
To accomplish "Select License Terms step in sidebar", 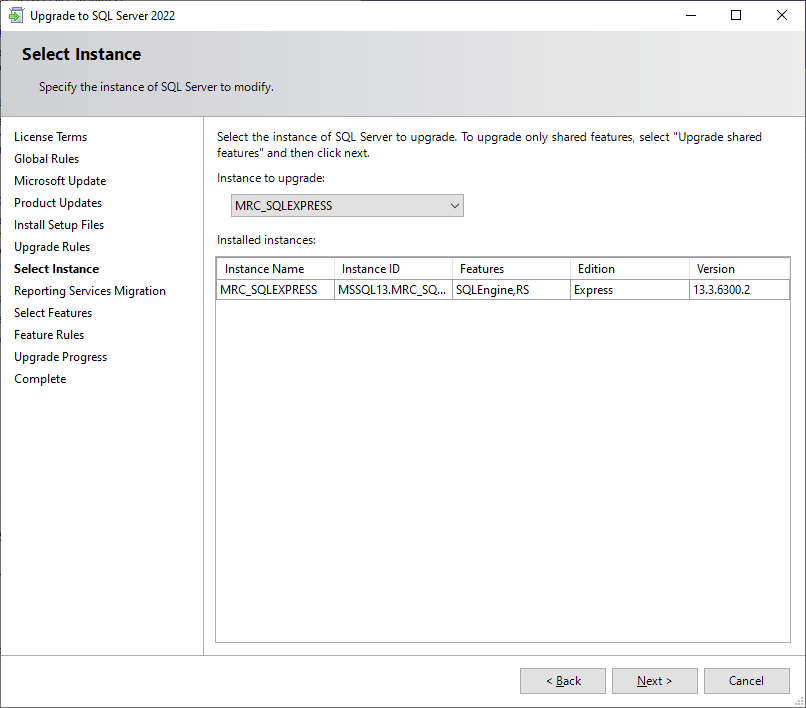I will click(50, 137).
